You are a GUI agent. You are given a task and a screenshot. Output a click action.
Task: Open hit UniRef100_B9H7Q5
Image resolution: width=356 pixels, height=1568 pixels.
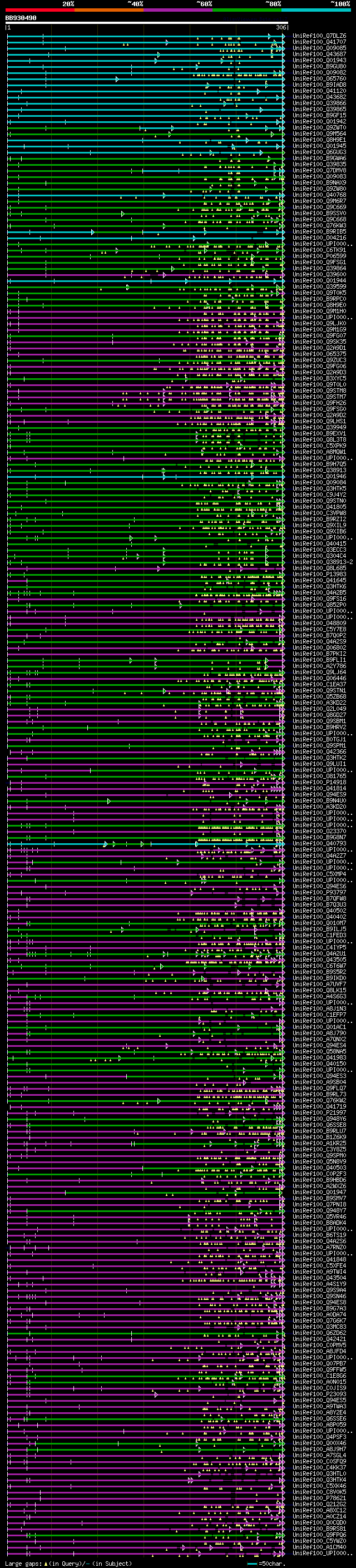(x=319, y=464)
